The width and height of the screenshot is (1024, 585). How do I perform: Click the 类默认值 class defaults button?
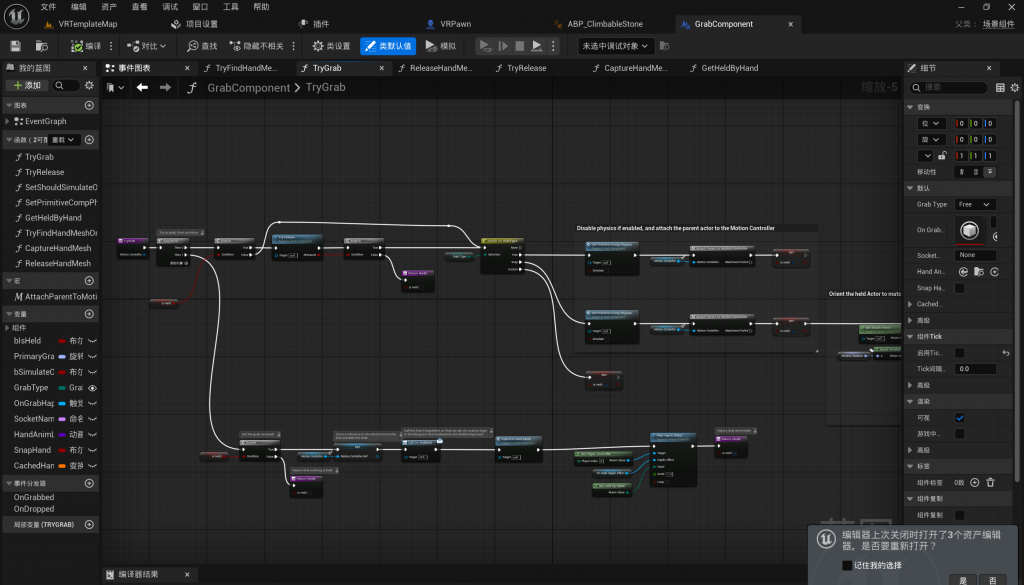tap(387, 46)
